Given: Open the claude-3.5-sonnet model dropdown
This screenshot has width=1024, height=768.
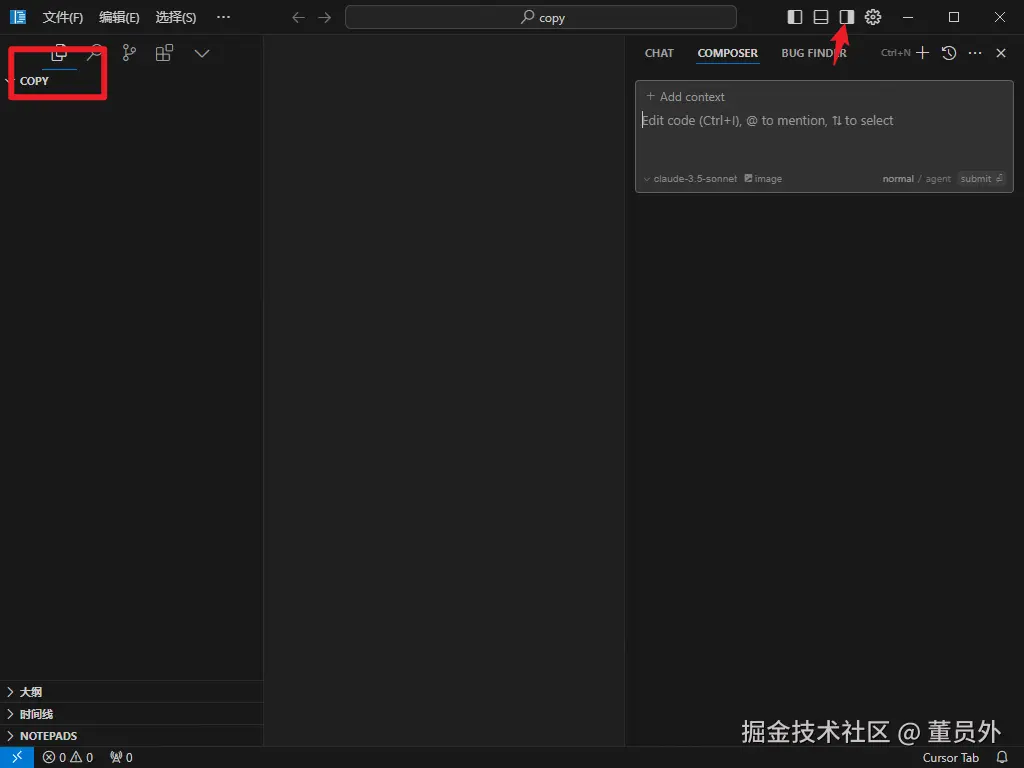Looking at the screenshot, I should coord(690,179).
